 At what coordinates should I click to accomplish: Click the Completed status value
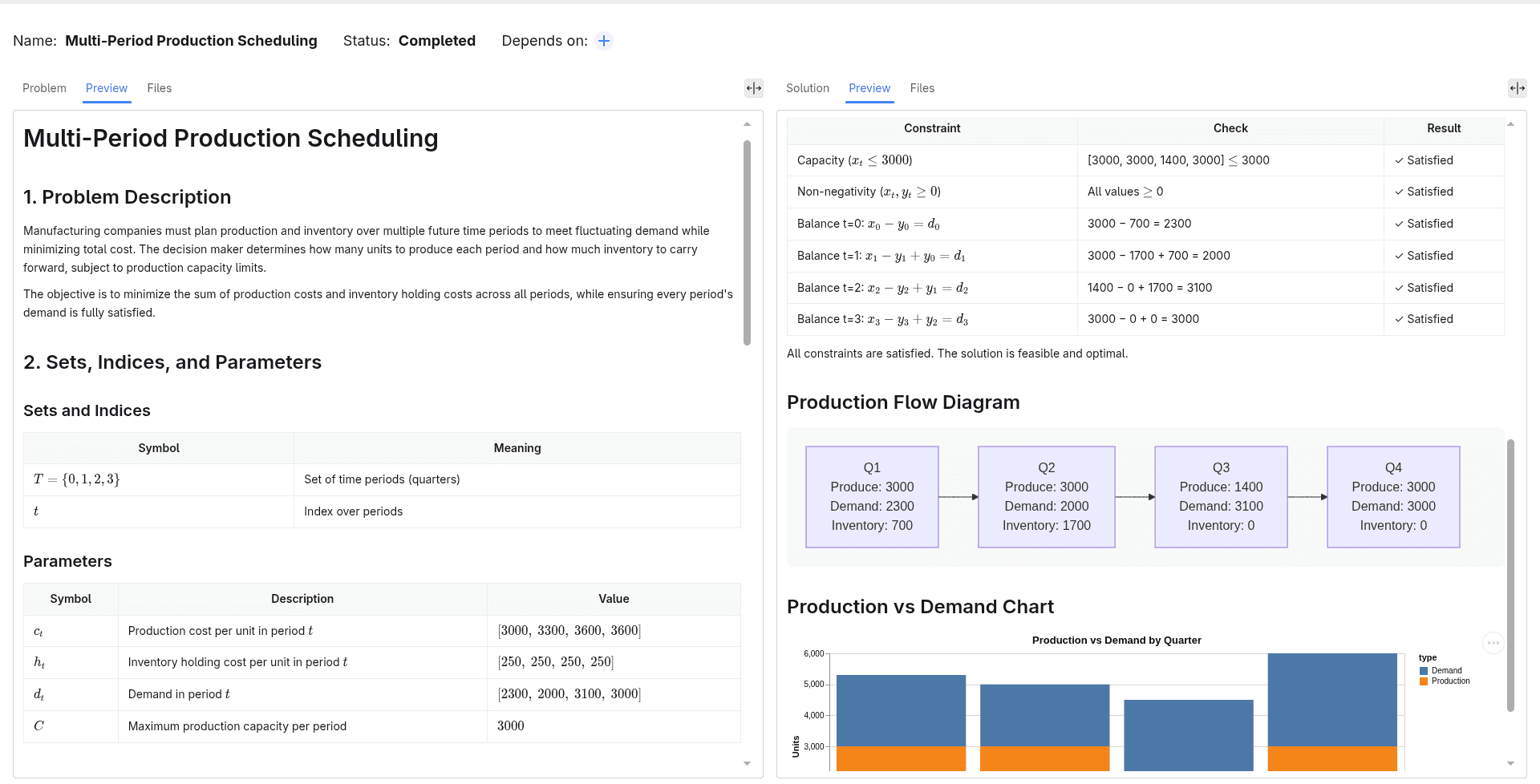click(x=437, y=41)
